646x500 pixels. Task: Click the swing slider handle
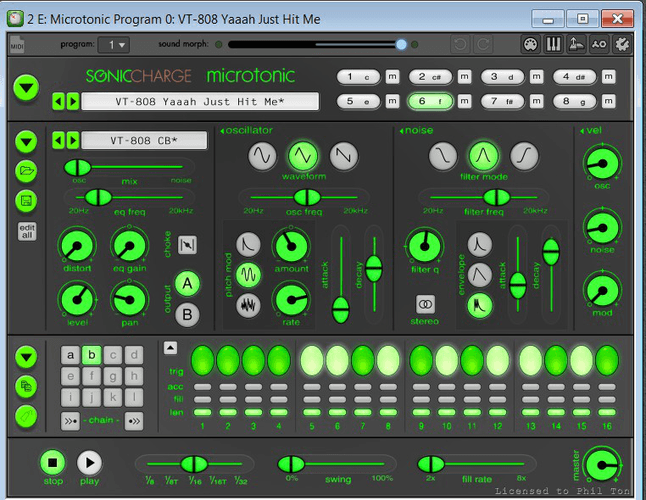point(291,464)
